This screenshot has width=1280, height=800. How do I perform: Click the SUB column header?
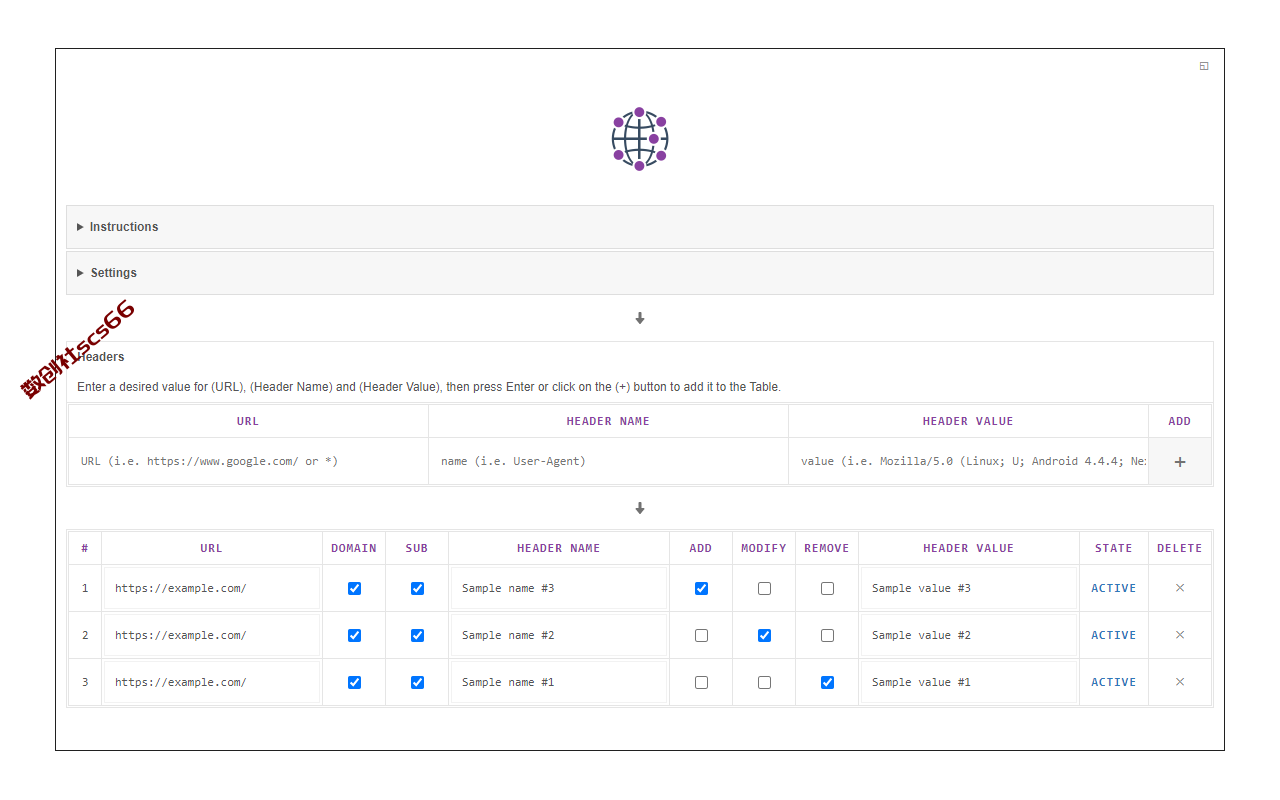pyautogui.click(x=417, y=548)
